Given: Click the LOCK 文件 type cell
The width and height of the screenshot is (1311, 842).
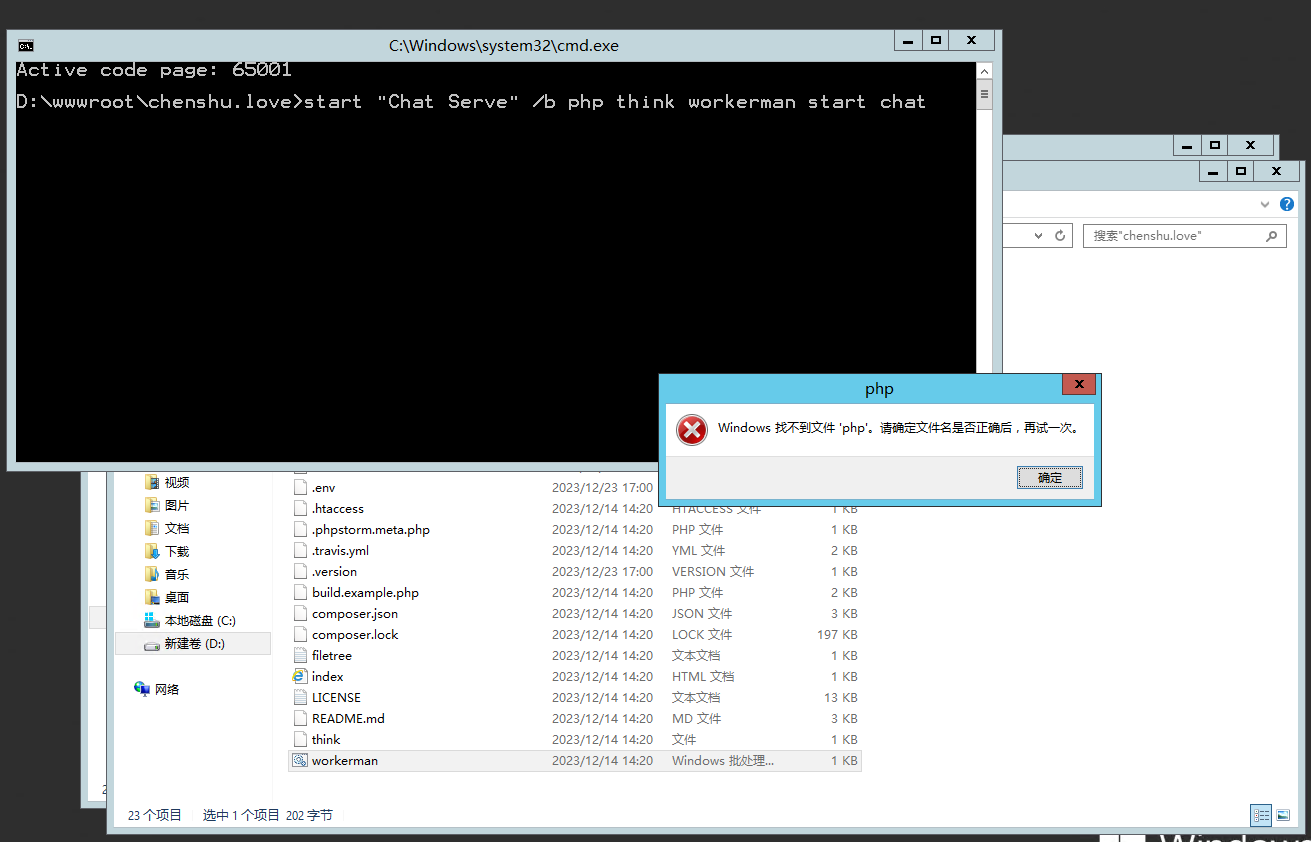Looking at the screenshot, I should [x=702, y=635].
